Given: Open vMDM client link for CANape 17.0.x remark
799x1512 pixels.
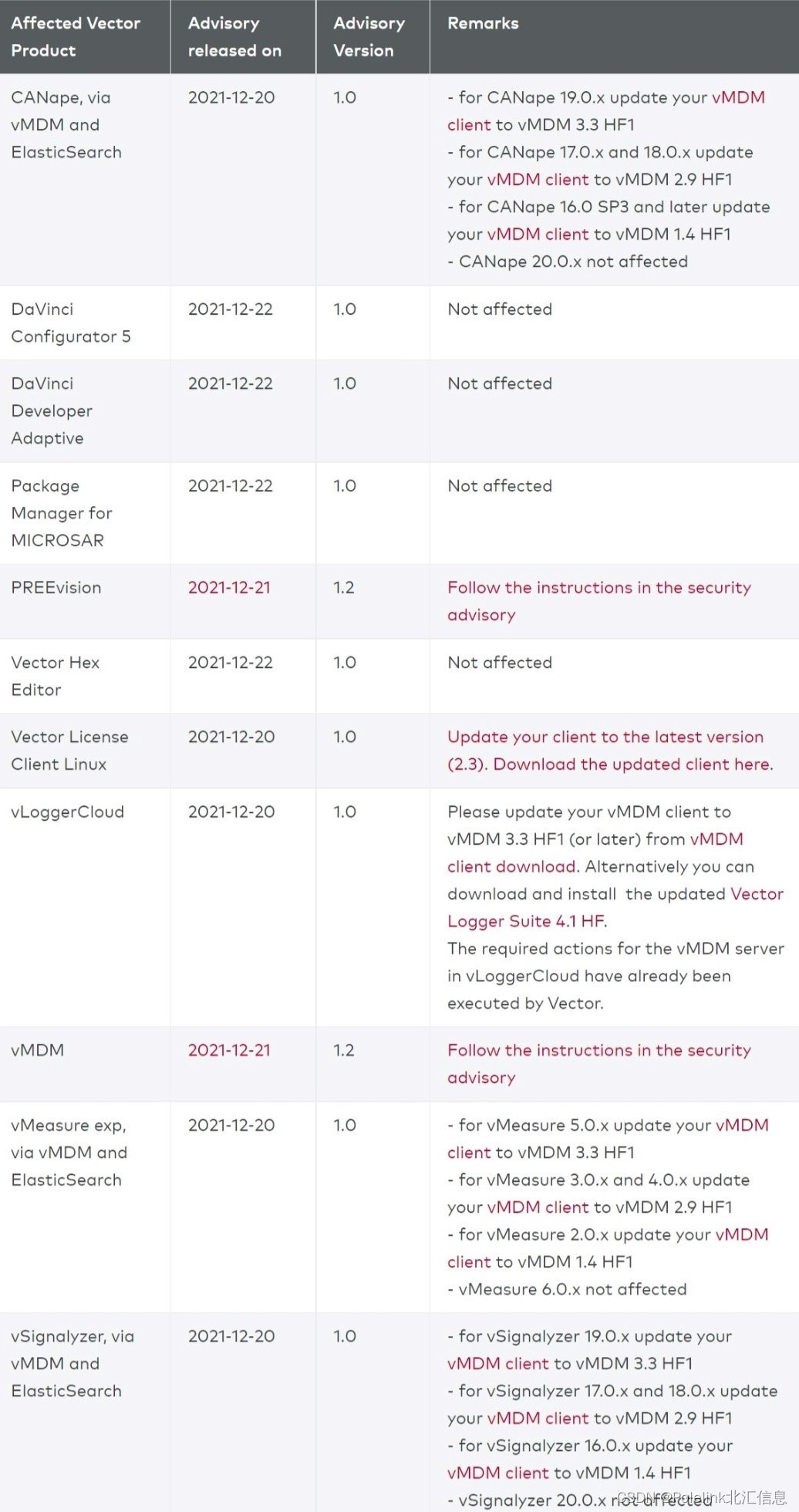Looking at the screenshot, I should (538, 180).
